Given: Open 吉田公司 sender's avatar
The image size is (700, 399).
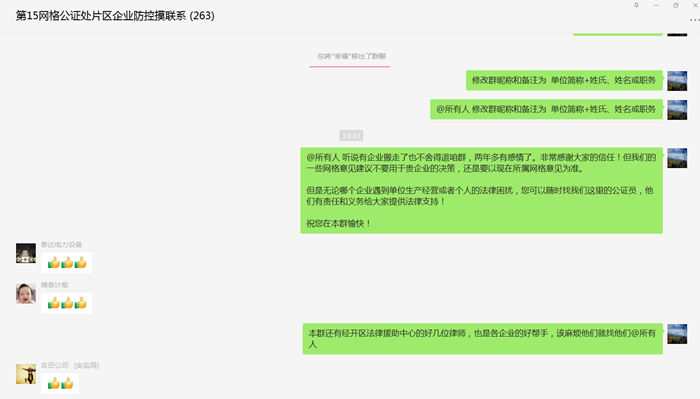Looking at the screenshot, I should (x=26, y=374).
